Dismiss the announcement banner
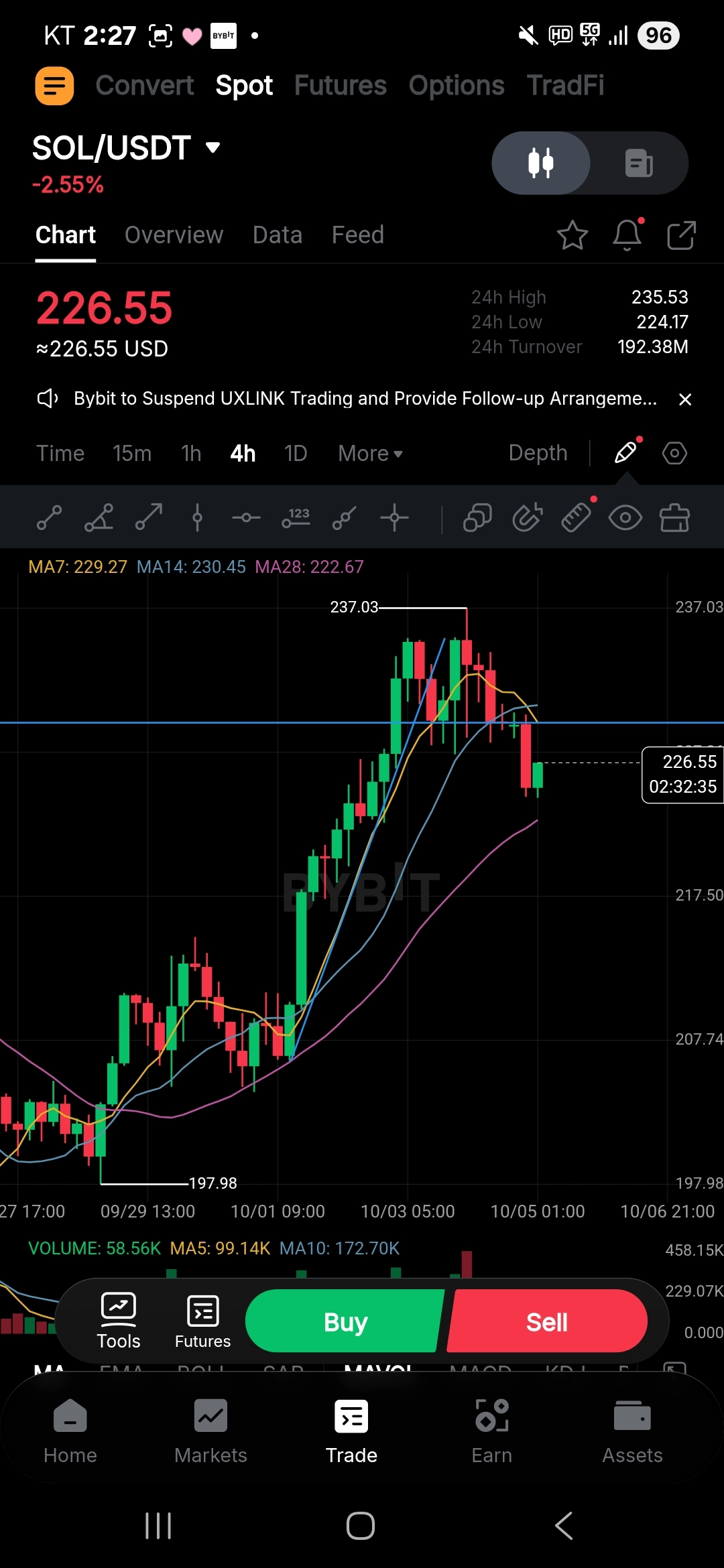724x1568 pixels. pos(685,399)
